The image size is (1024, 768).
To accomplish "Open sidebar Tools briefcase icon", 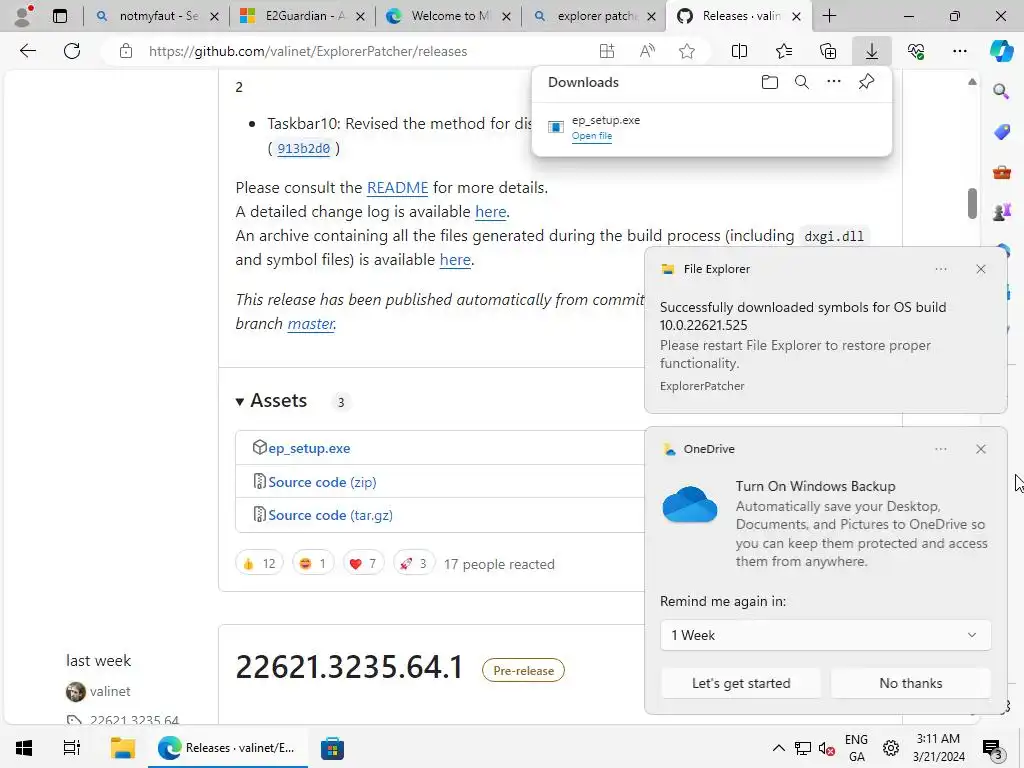I will [x=1001, y=172].
